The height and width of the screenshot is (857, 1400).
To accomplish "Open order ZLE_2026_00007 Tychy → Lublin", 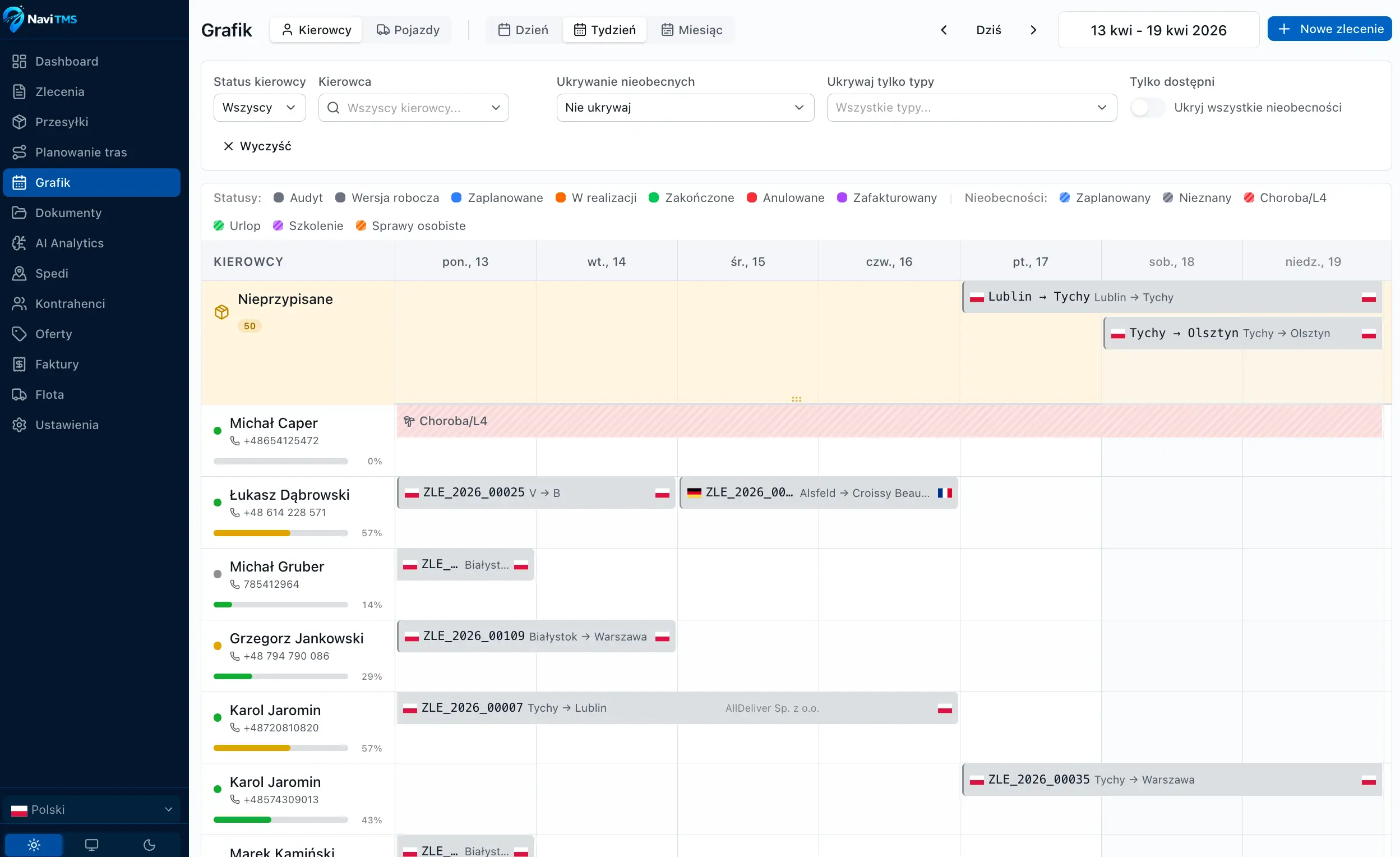I will click(x=677, y=708).
